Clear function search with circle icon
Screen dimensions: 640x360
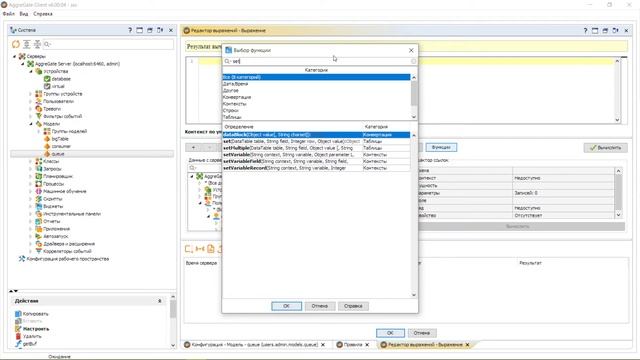(413, 61)
